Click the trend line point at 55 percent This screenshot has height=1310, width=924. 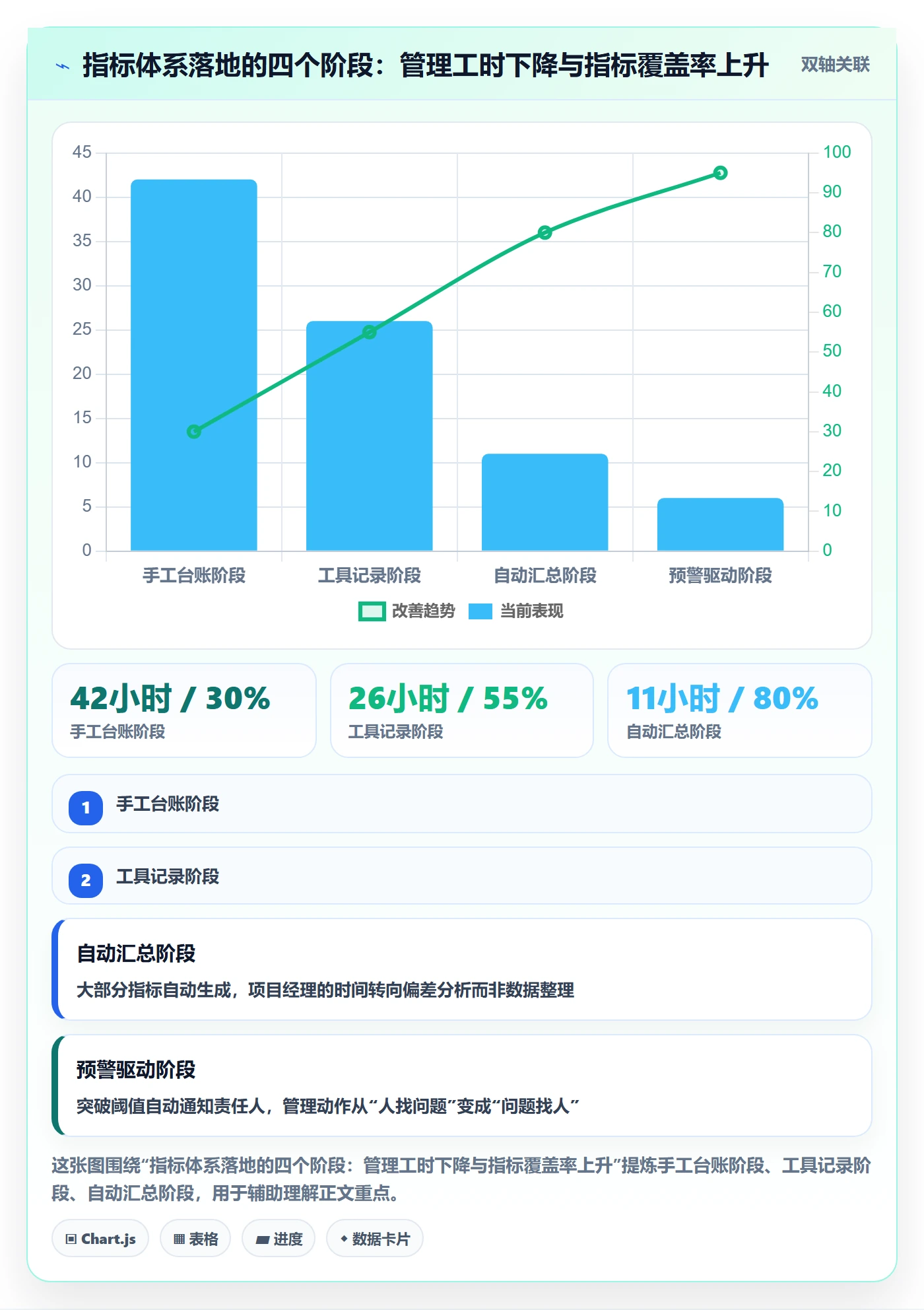pyautogui.click(x=370, y=332)
